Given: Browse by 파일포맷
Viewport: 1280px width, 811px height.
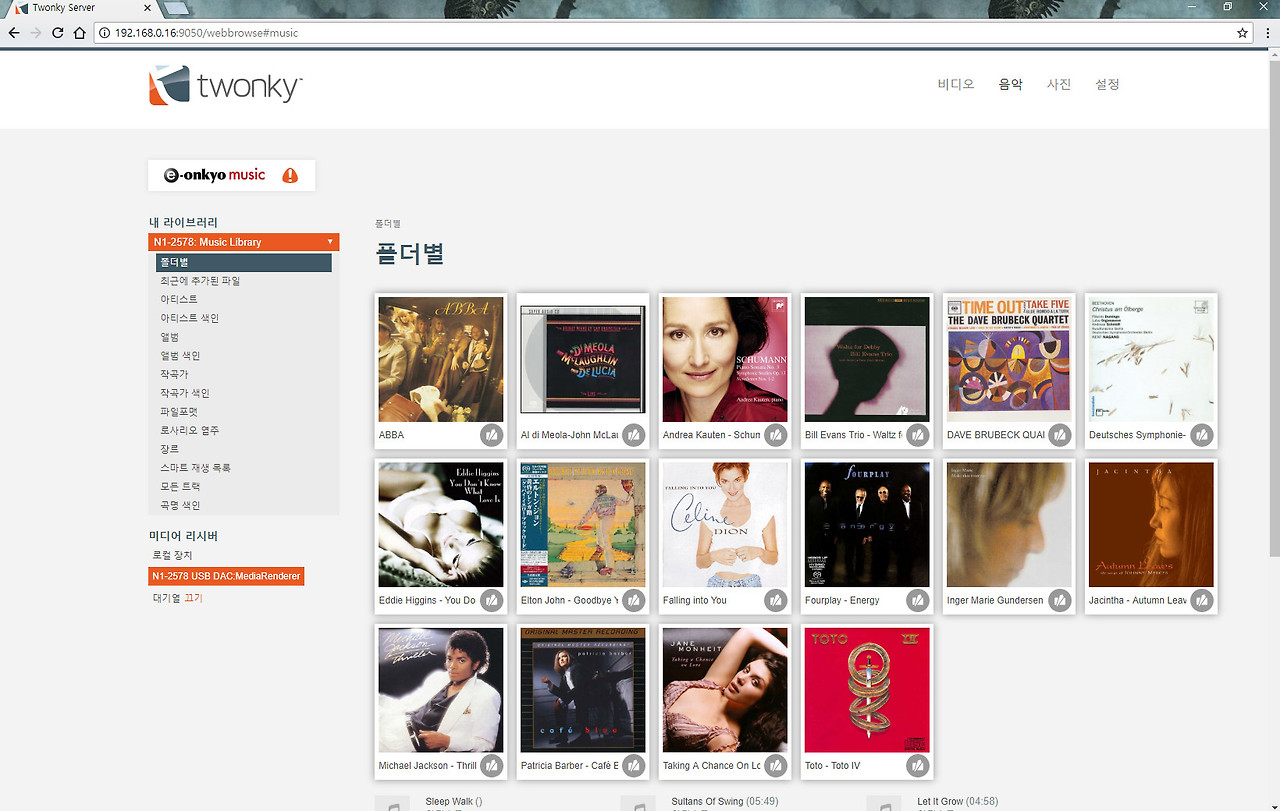Looking at the screenshot, I should pyautogui.click(x=179, y=412).
